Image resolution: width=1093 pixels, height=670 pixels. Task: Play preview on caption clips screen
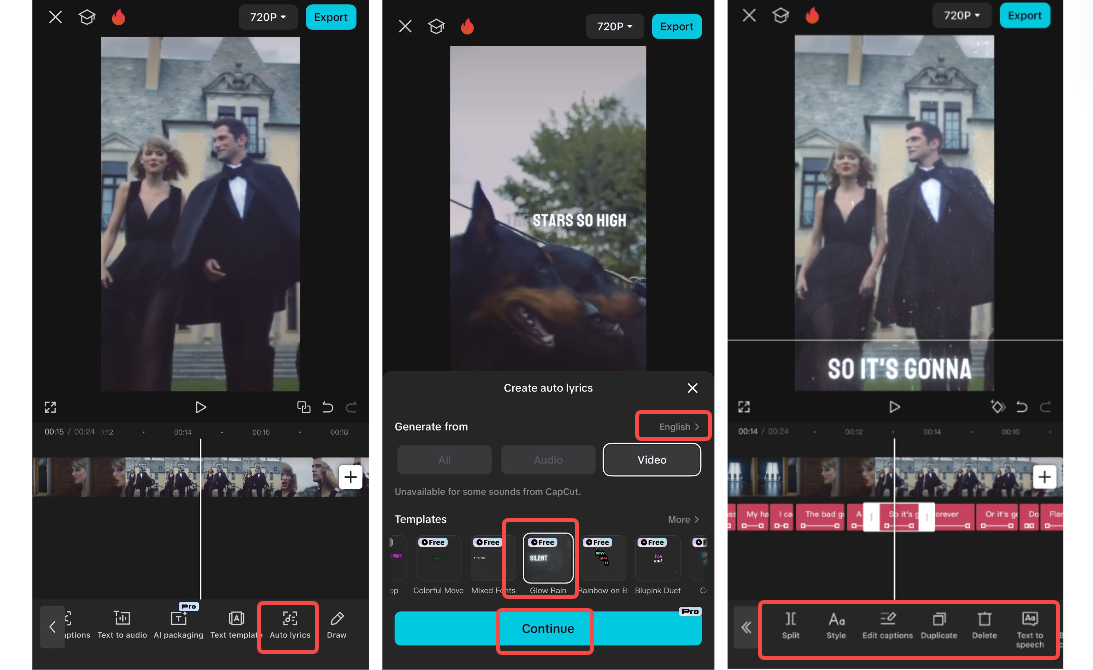[894, 407]
